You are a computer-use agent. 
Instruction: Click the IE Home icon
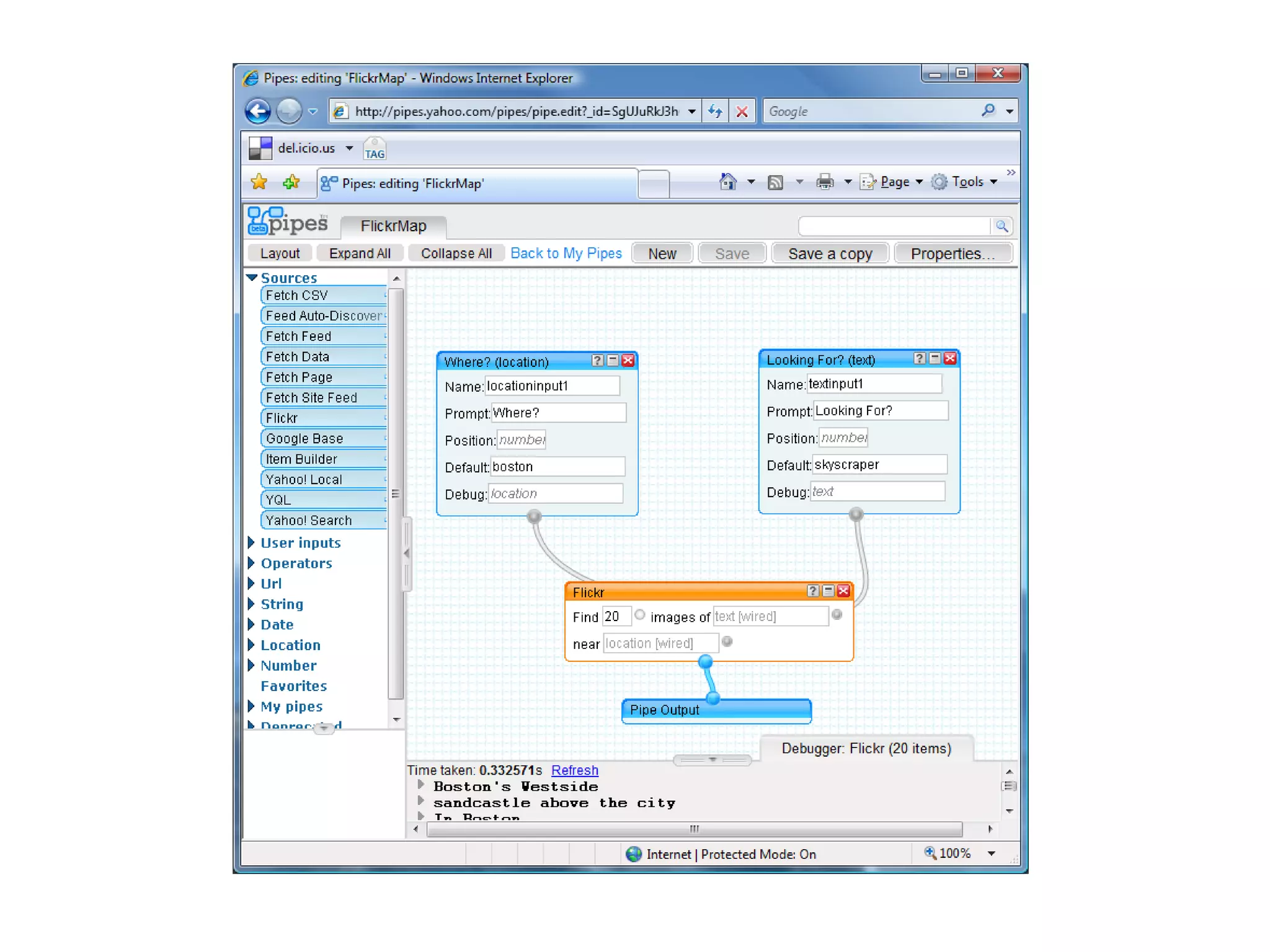point(727,182)
